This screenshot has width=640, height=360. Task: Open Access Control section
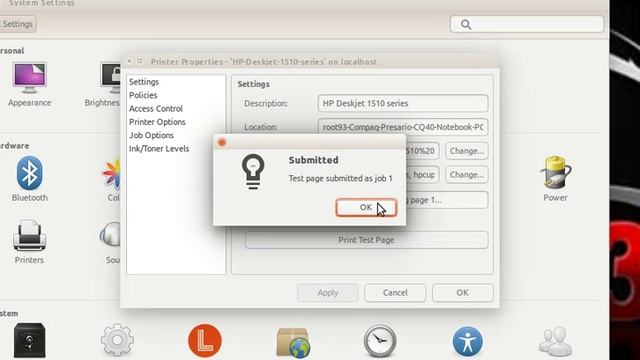[156, 109]
